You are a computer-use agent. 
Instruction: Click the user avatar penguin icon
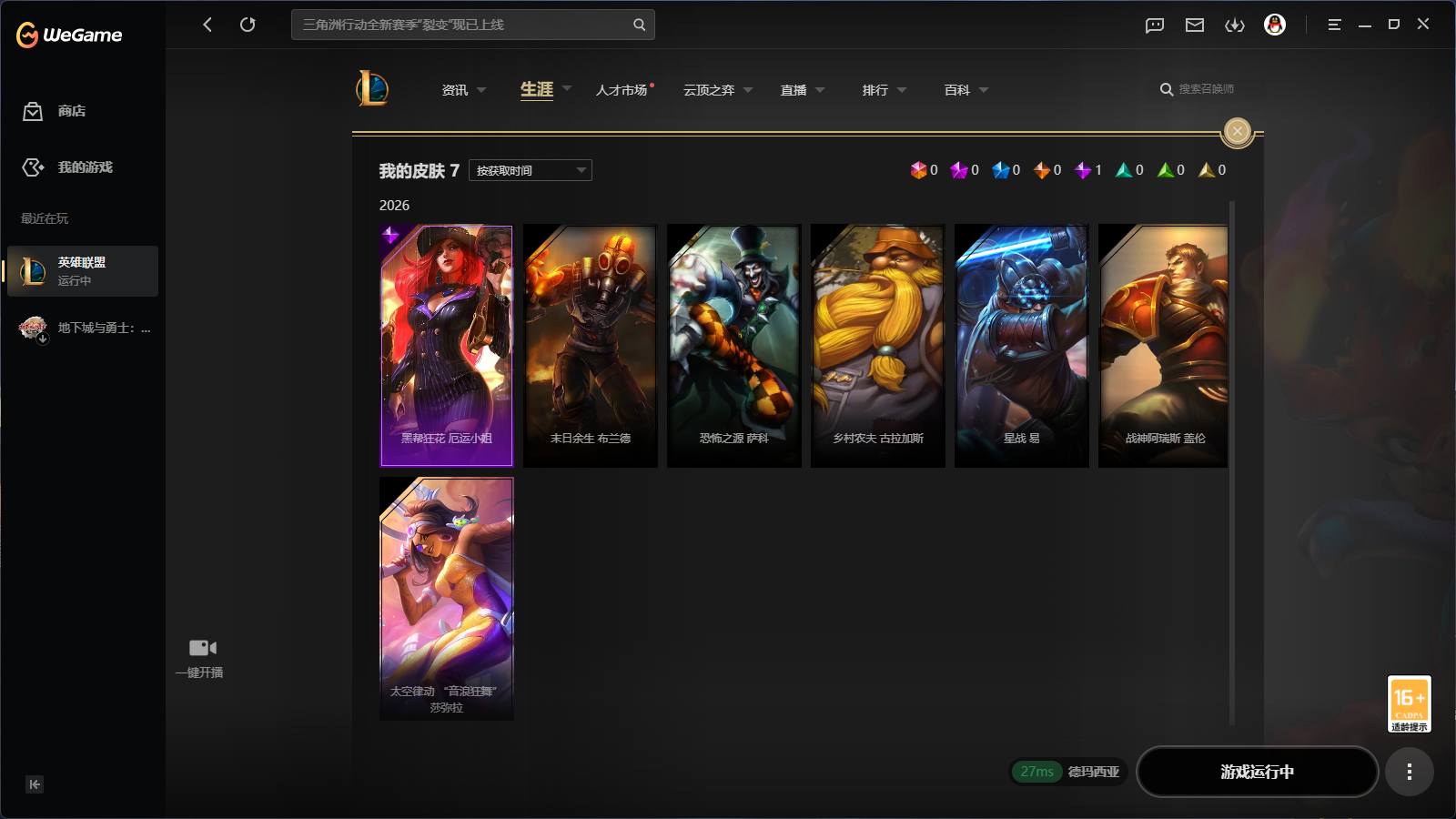tap(1275, 25)
